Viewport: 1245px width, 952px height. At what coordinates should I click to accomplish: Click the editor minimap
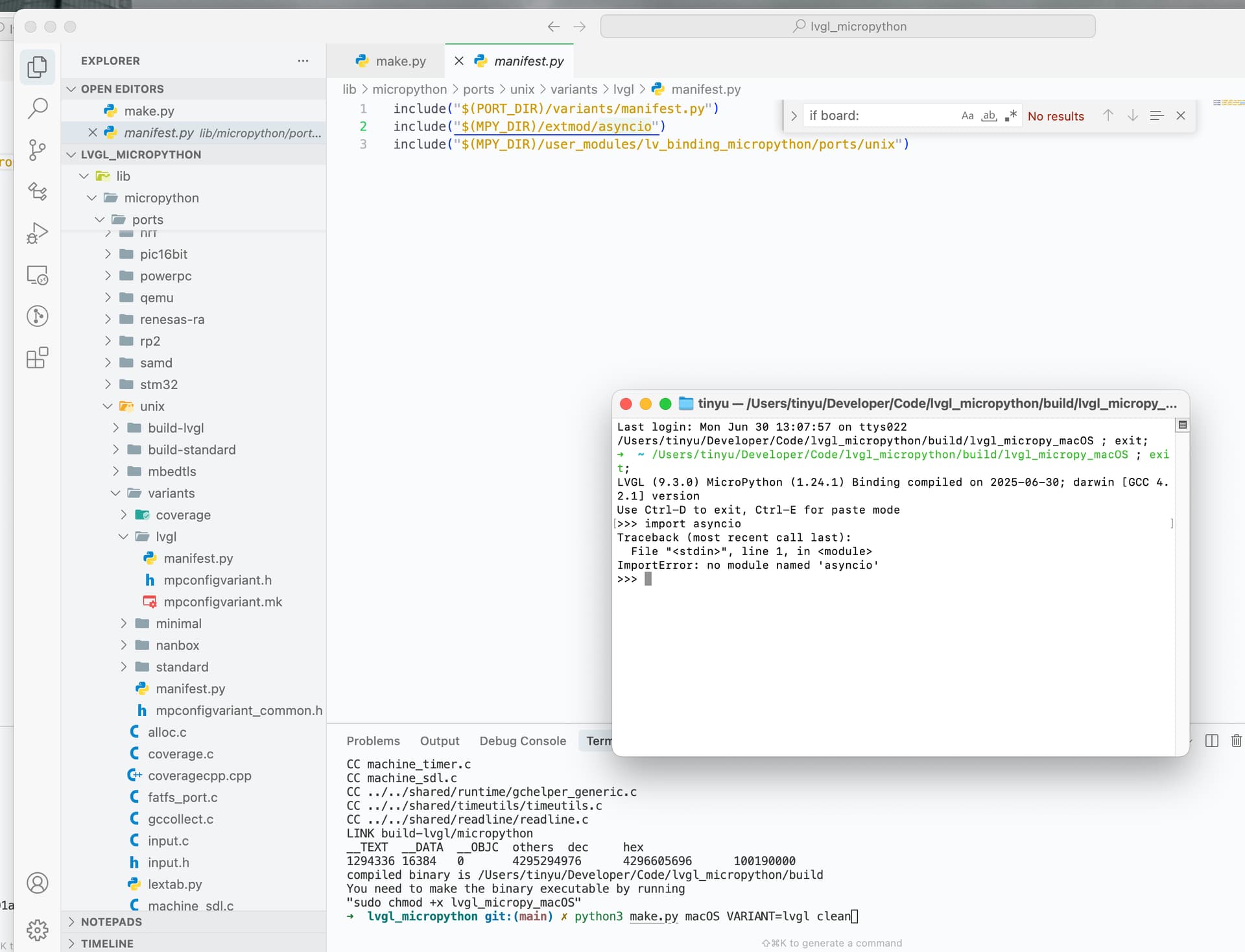point(1228,102)
